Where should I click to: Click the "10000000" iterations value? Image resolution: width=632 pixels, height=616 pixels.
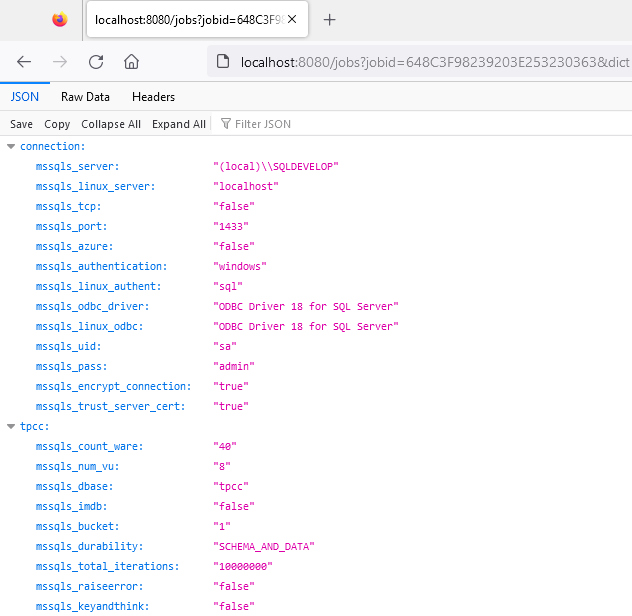(x=243, y=566)
